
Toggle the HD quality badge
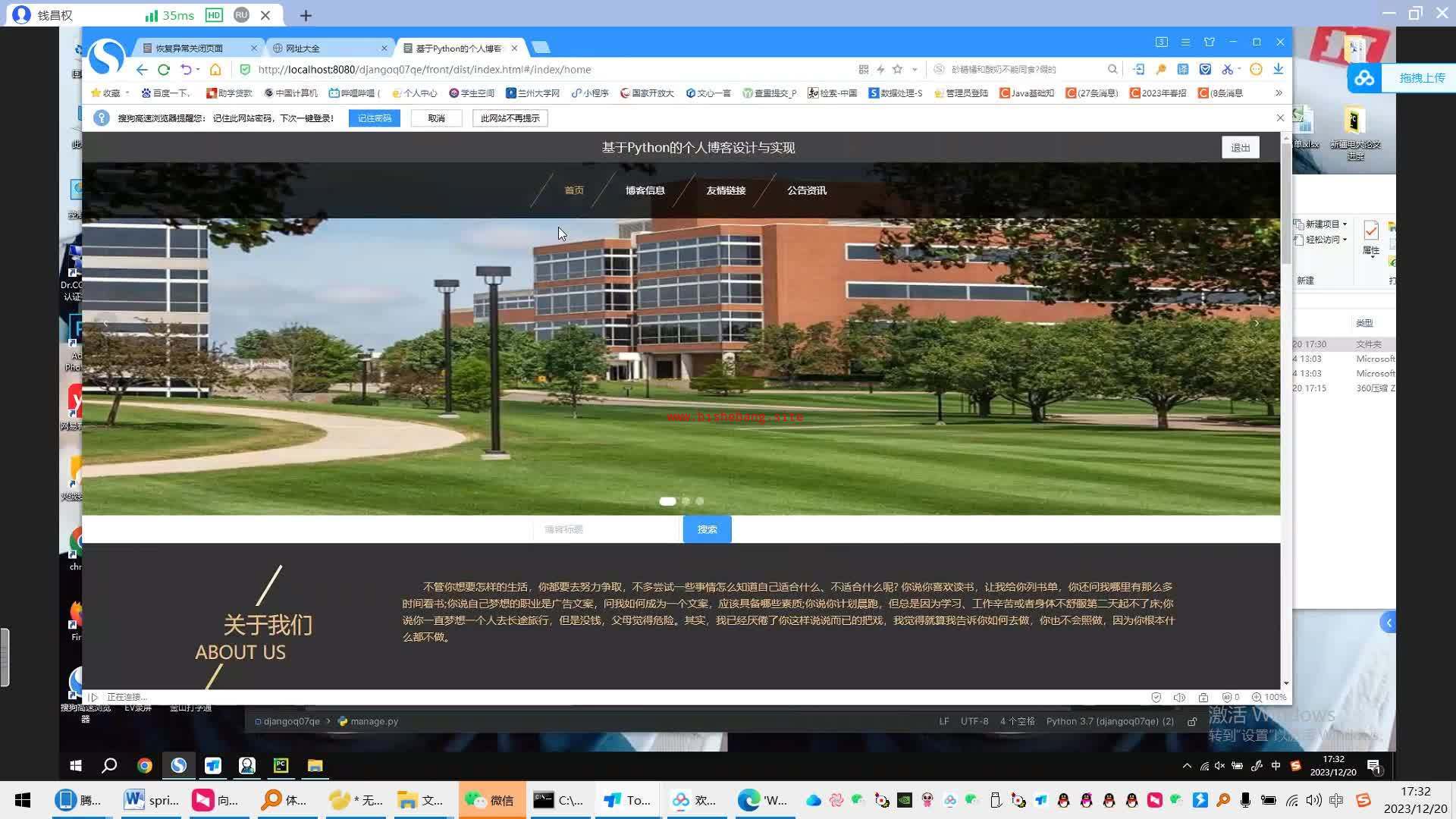click(x=214, y=15)
